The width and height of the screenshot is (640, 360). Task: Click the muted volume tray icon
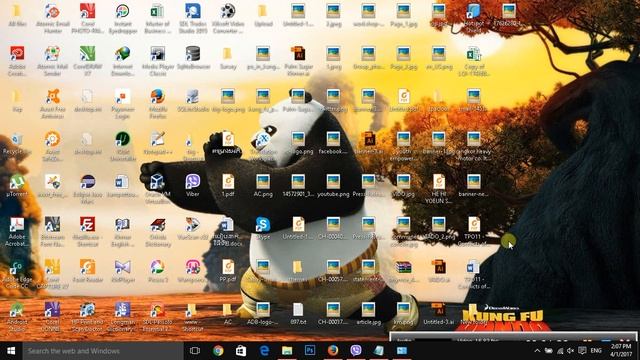tap(571, 351)
